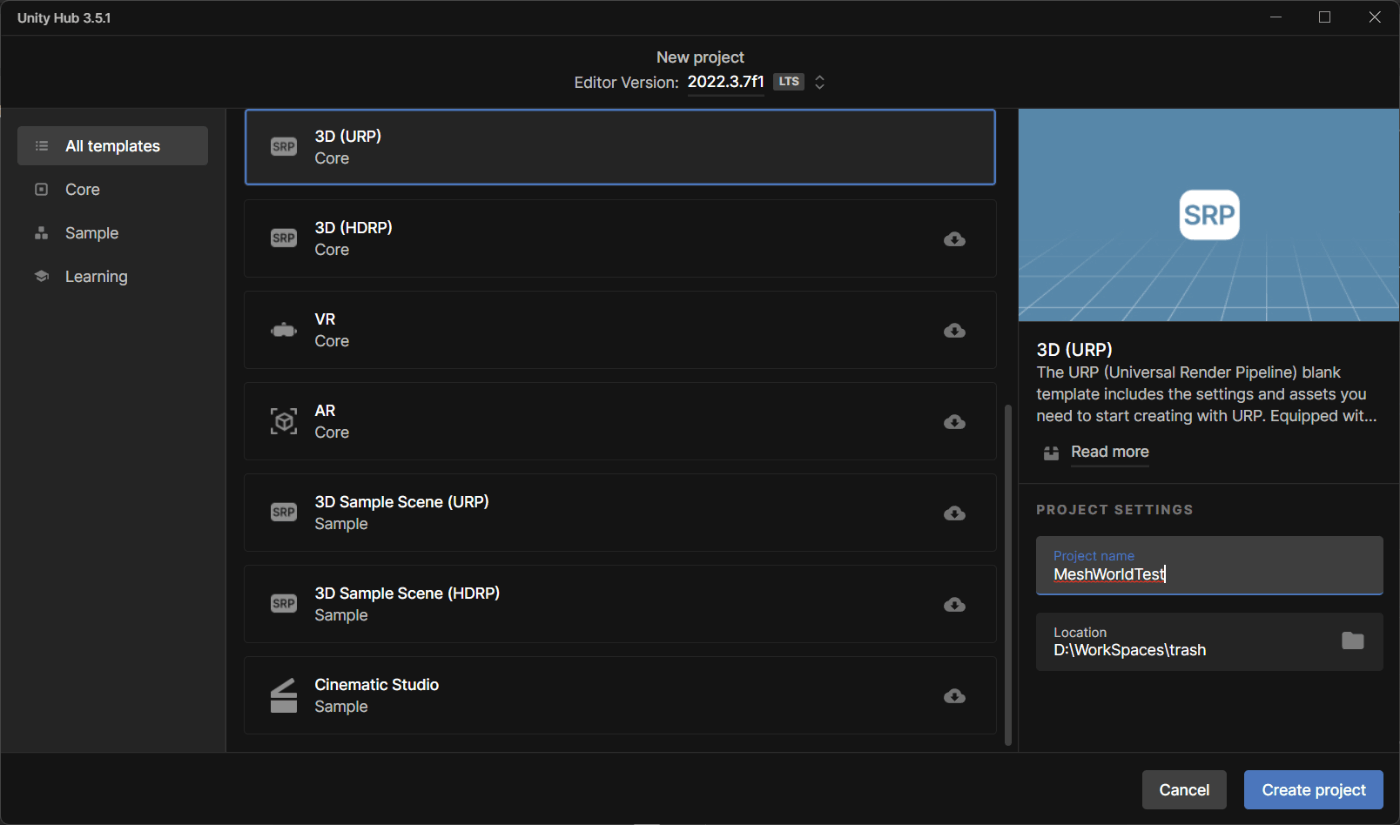
Task: Click the package icon beside Read more
Action: click(x=1051, y=452)
